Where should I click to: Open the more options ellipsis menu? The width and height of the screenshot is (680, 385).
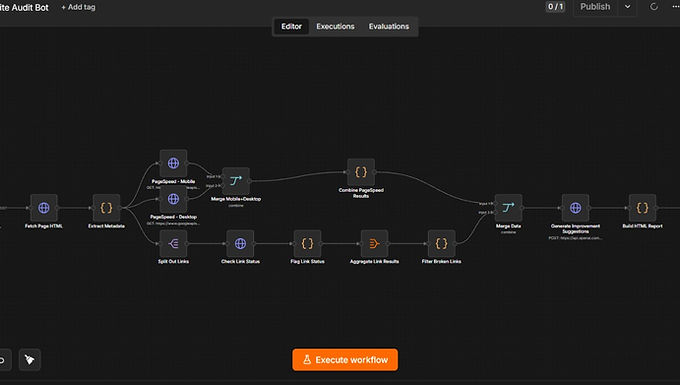(x=676, y=7)
